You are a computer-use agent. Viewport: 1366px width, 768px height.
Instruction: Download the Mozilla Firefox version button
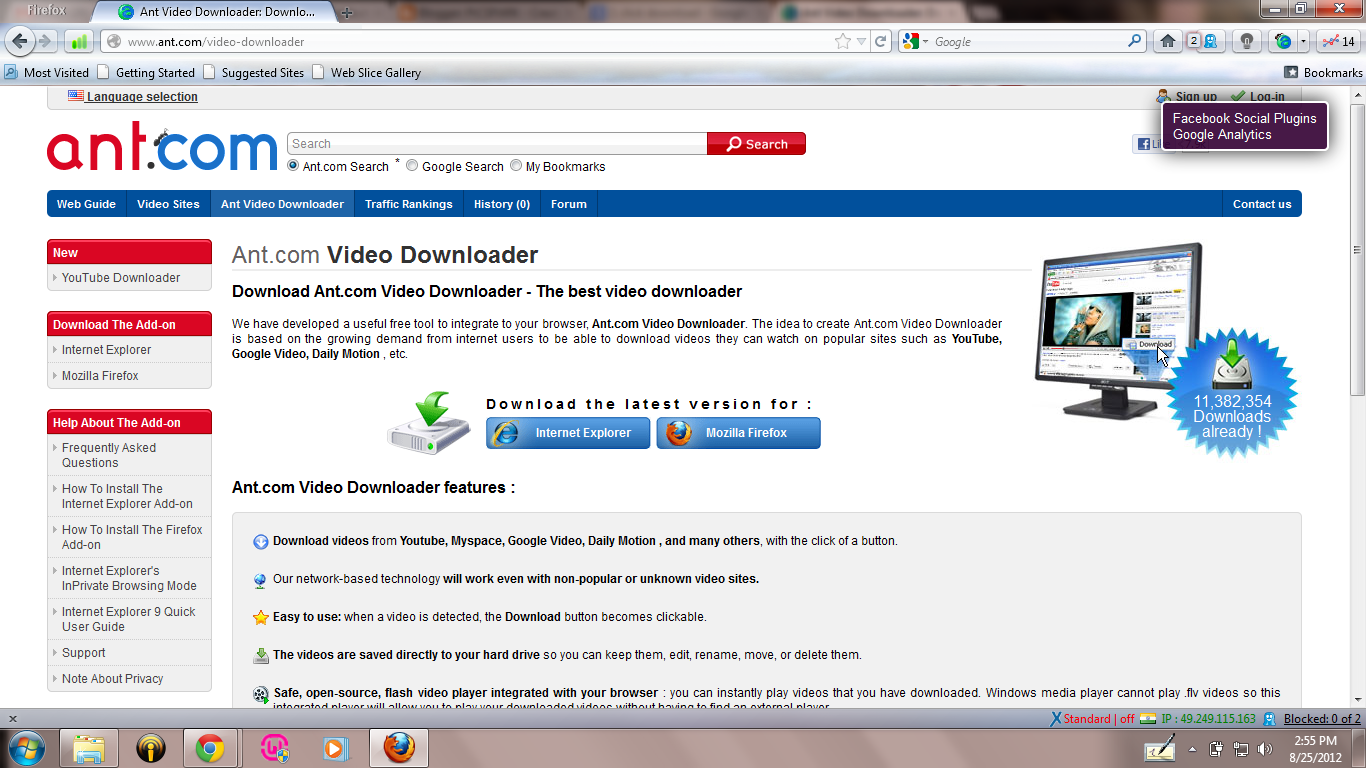[738, 433]
